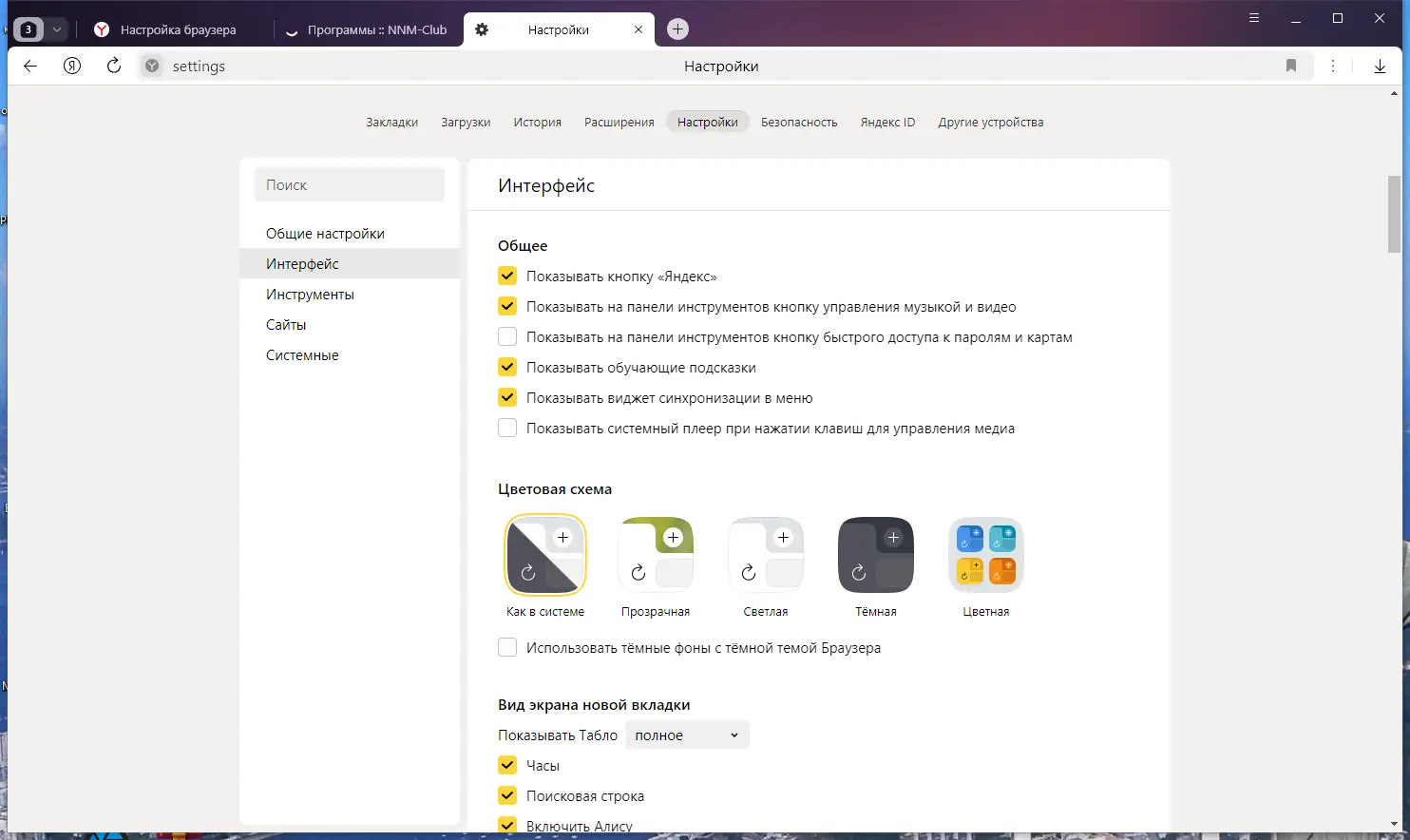Open the Безопасность section

(799, 123)
